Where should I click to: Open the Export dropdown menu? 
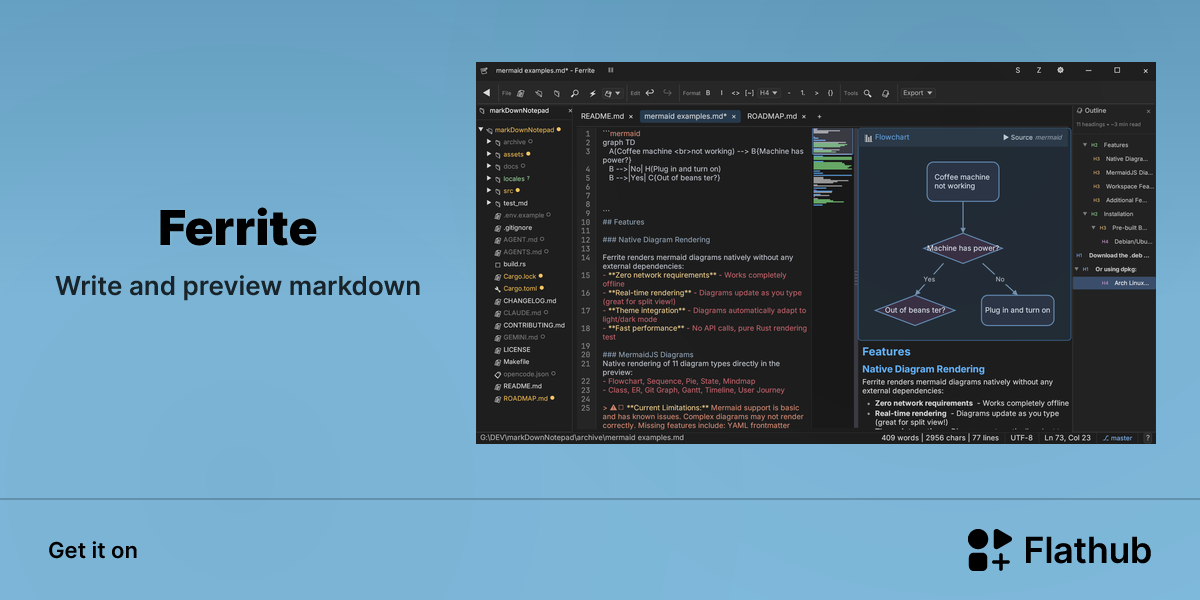[917, 93]
